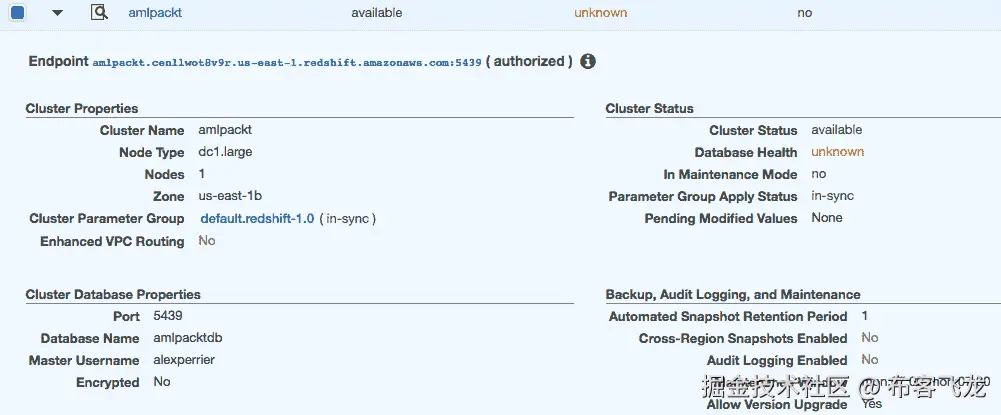Click the Cluster Status section heading
Image resolution: width=1001 pixels, height=415 pixels.
point(649,108)
